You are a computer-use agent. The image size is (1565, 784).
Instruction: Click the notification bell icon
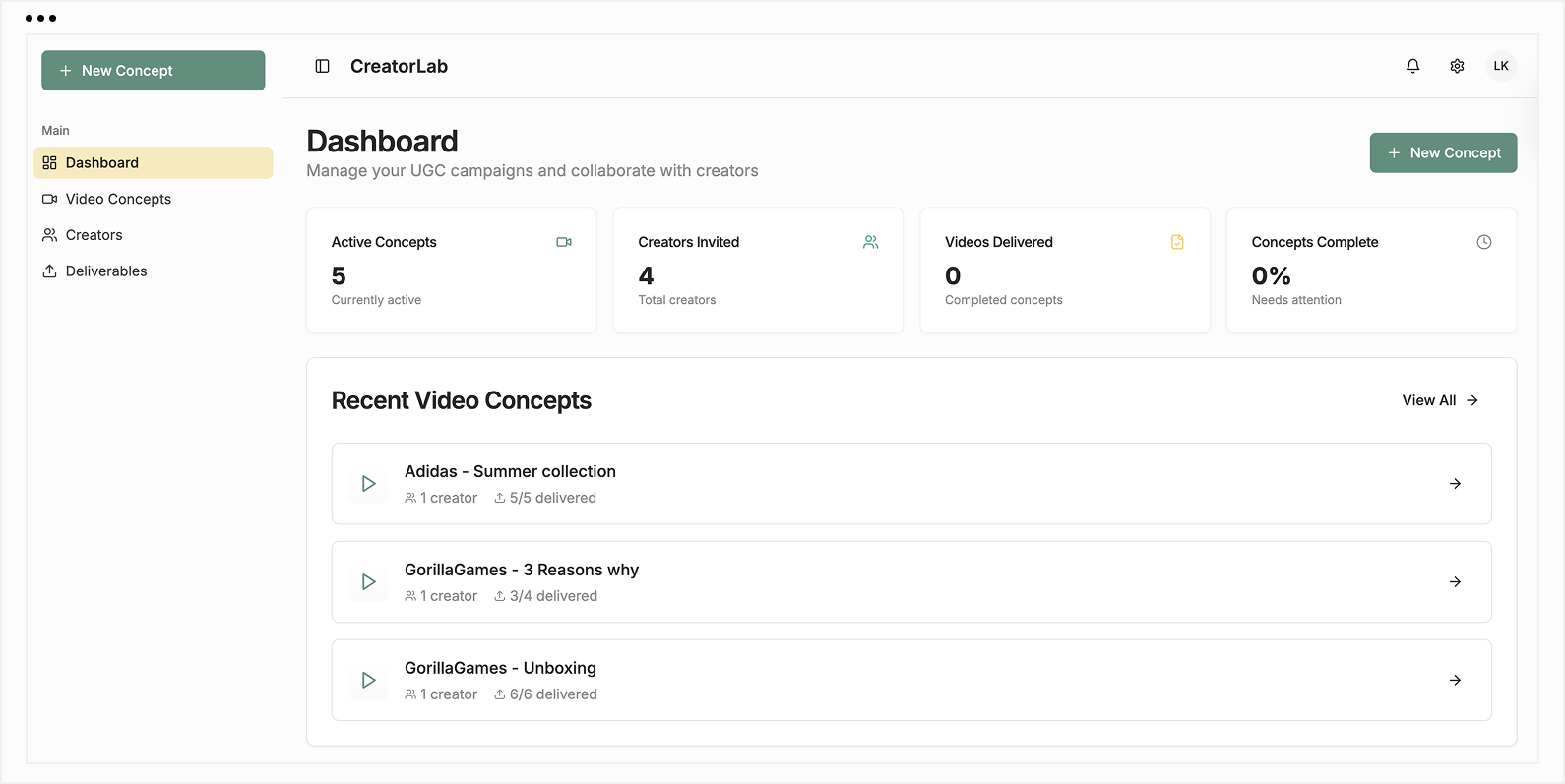(1412, 66)
